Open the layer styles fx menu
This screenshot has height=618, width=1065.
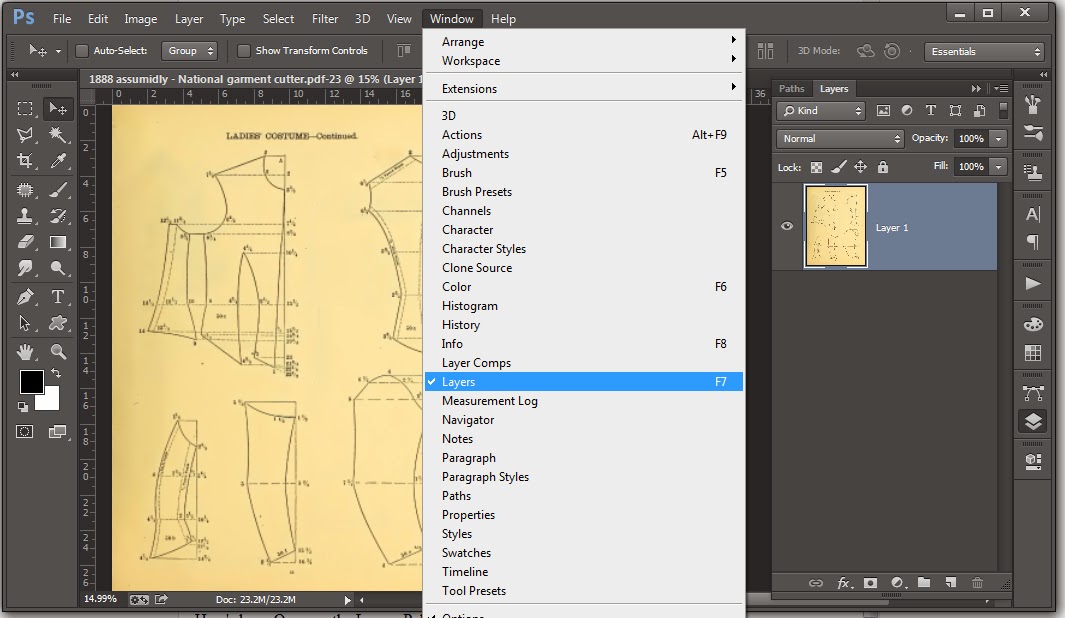pyautogui.click(x=843, y=583)
